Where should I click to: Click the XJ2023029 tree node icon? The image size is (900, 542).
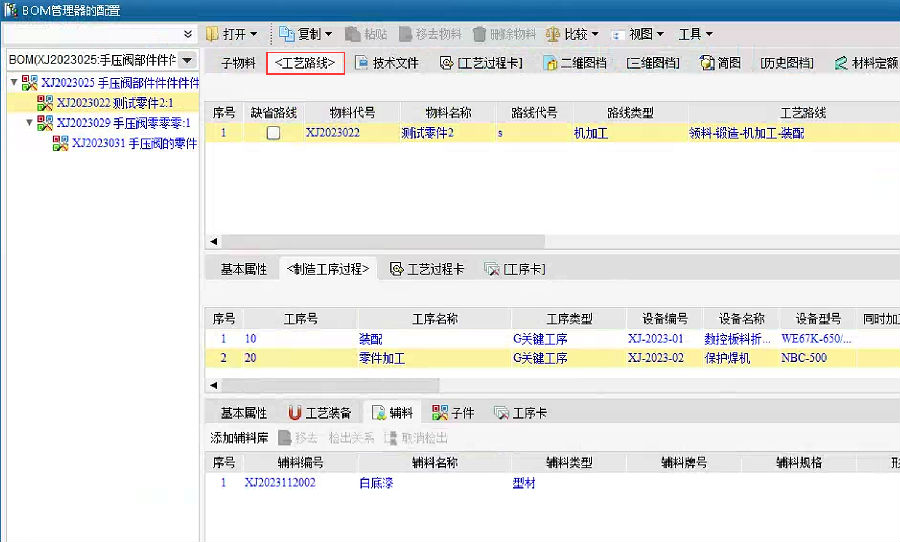(x=45, y=122)
